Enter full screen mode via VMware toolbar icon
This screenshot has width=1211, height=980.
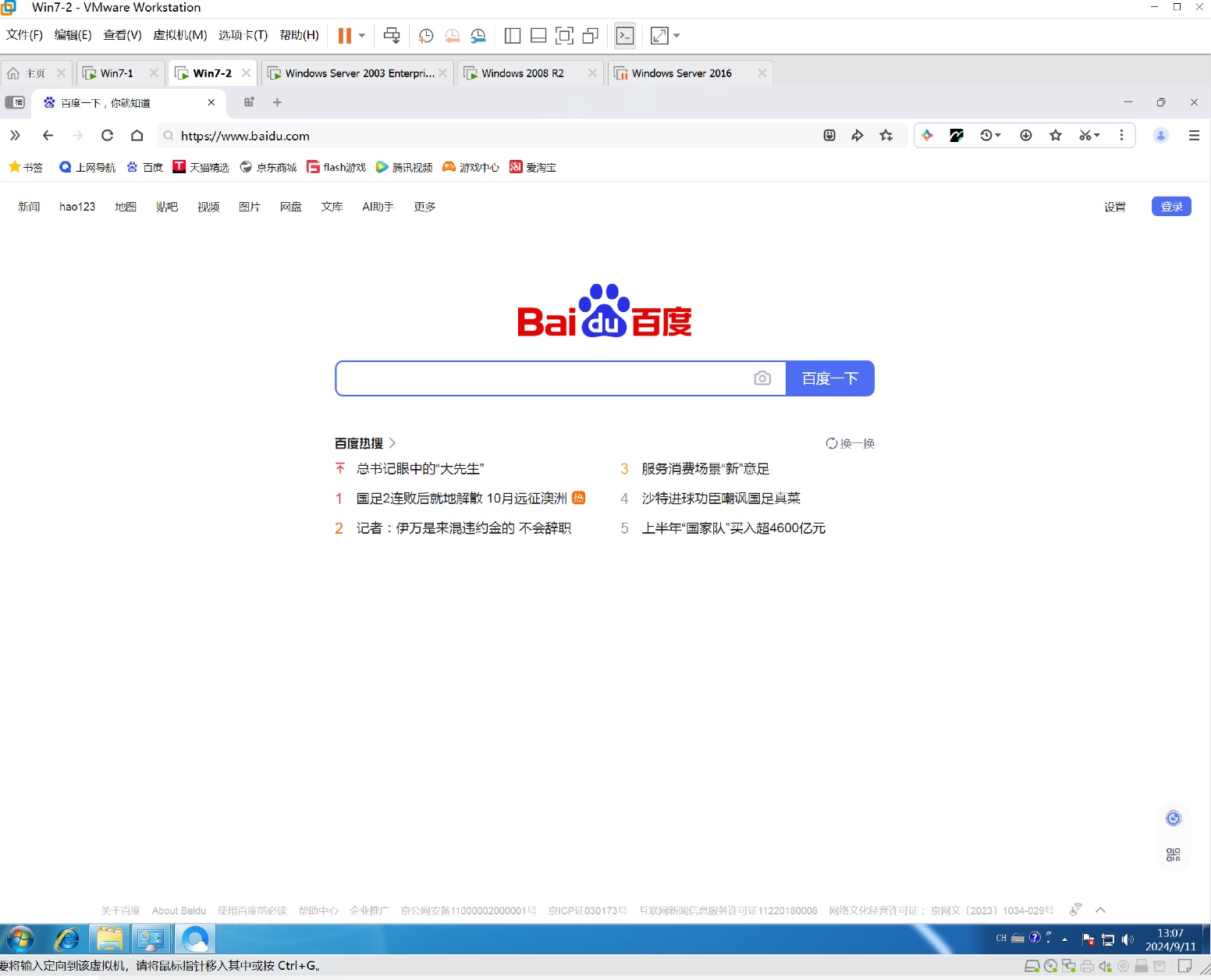(x=564, y=35)
